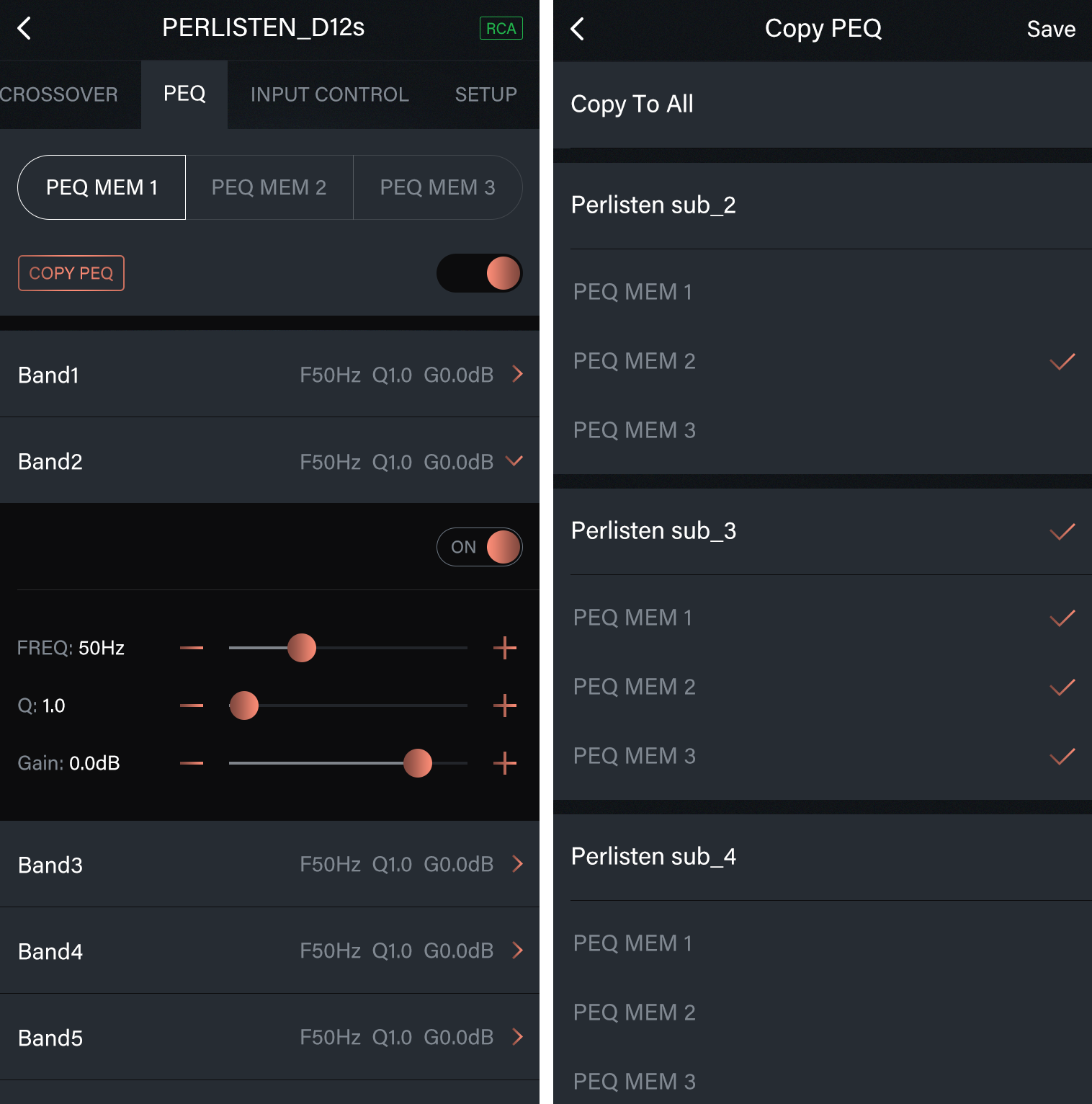Decrease Q value with the minus icon

pyautogui.click(x=192, y=705)
